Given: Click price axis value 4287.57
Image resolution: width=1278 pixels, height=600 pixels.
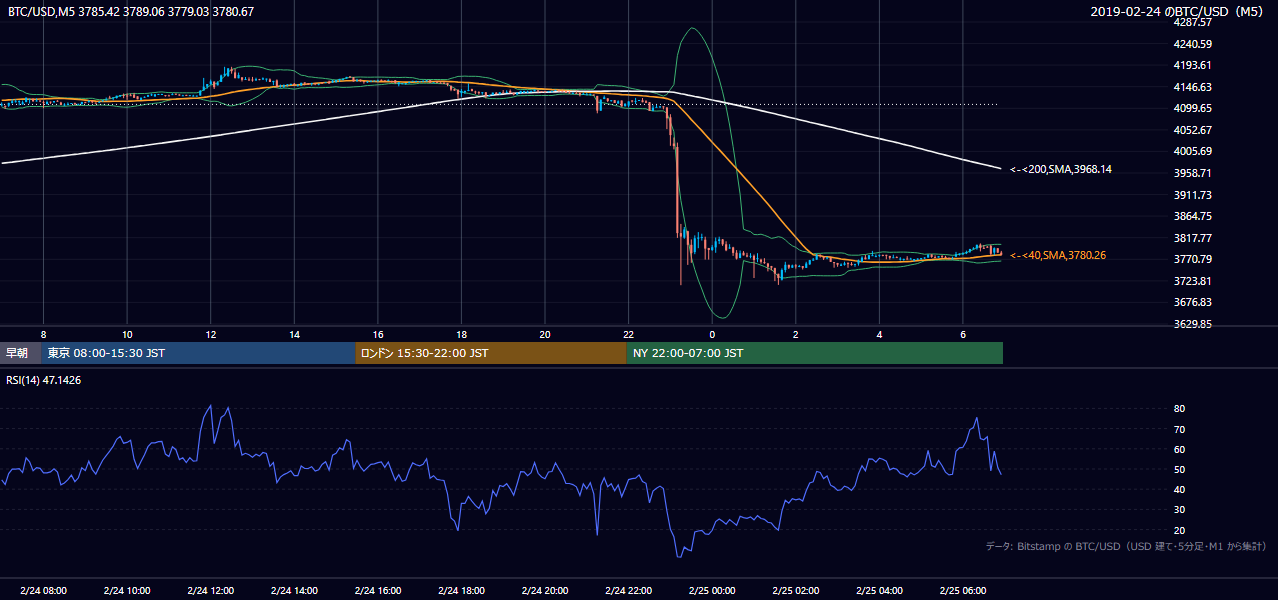Looking at the screenshot, I should click(1192, 22).
